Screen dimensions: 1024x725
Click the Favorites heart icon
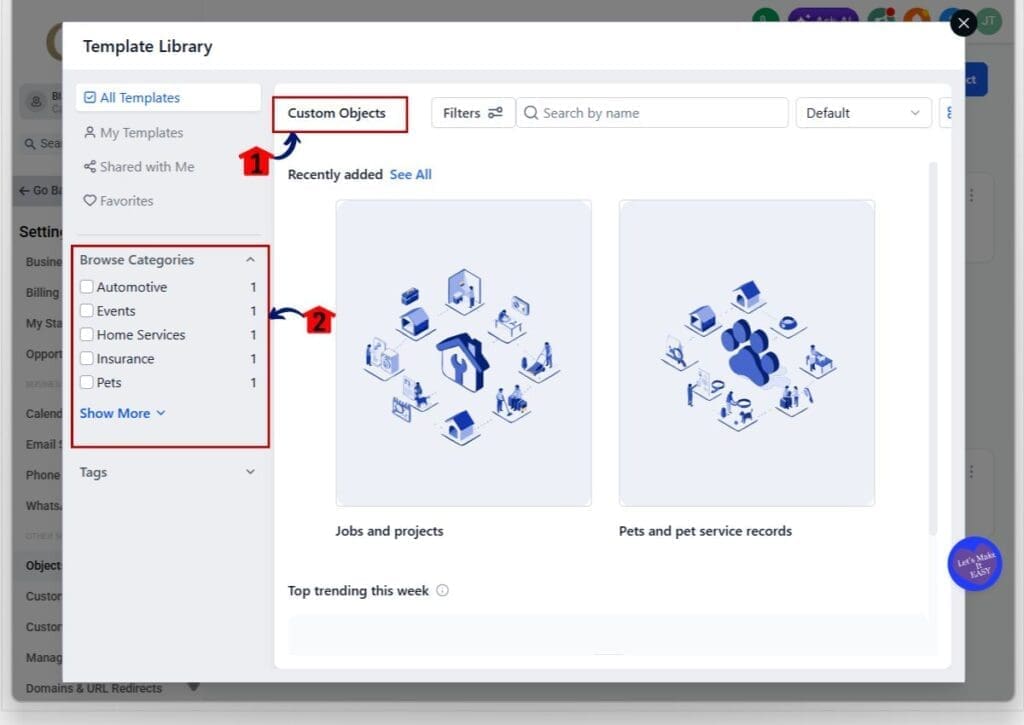coord(89,201)
